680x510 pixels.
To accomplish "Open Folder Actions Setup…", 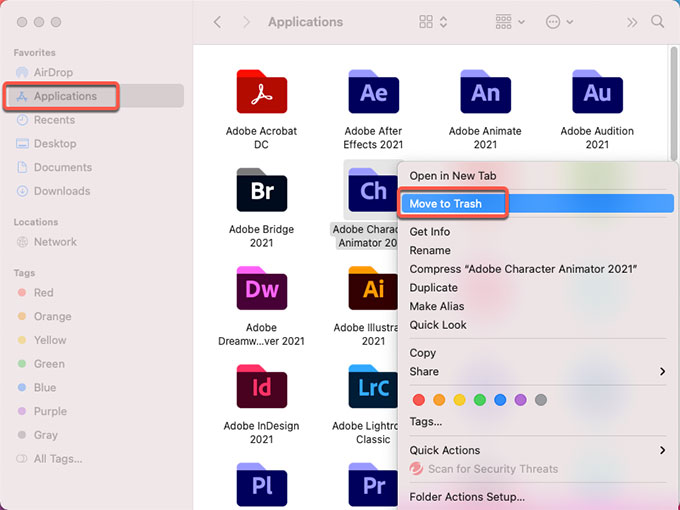I will (538, 497).
